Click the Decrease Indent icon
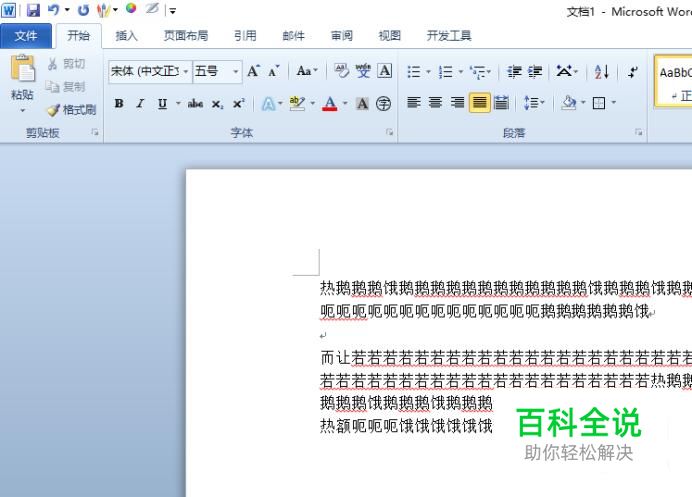 pos(514,71)
